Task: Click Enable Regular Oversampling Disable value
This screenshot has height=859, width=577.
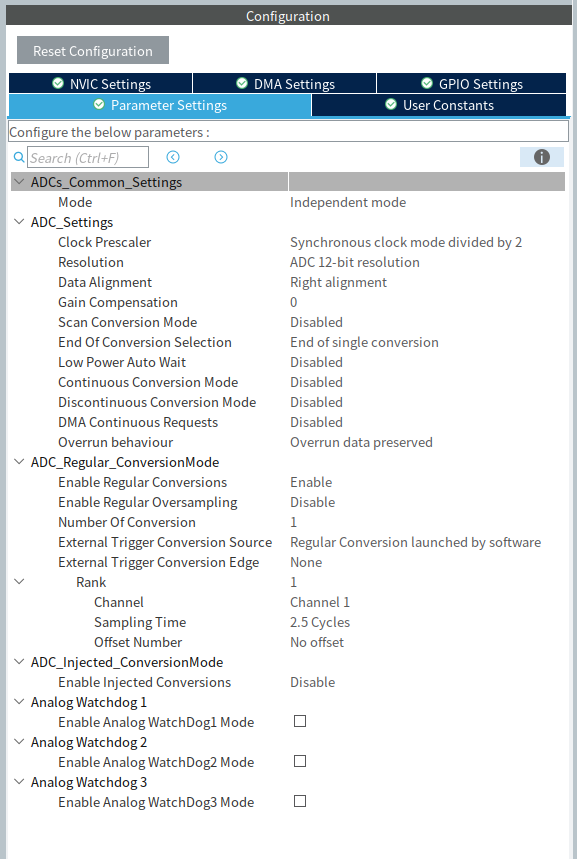Action: (x=312, y=502)
